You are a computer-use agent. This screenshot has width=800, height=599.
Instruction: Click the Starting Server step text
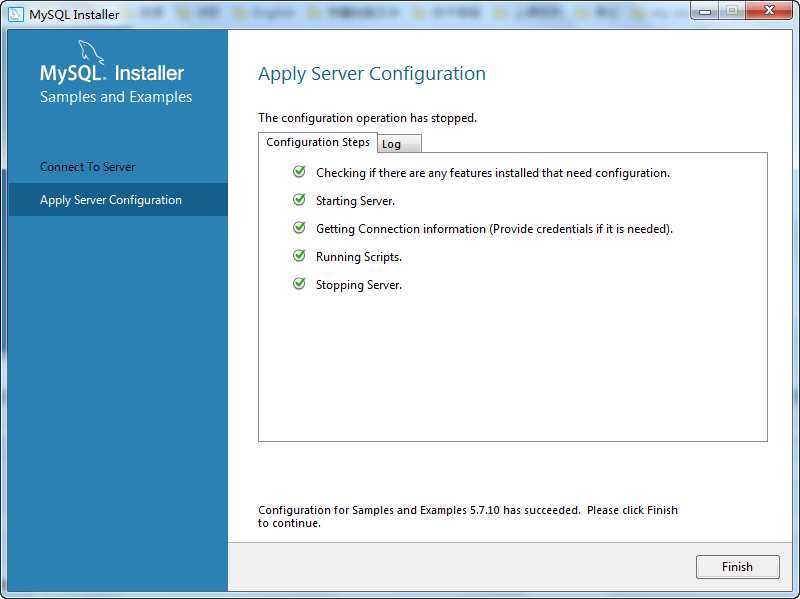point(355,201)
